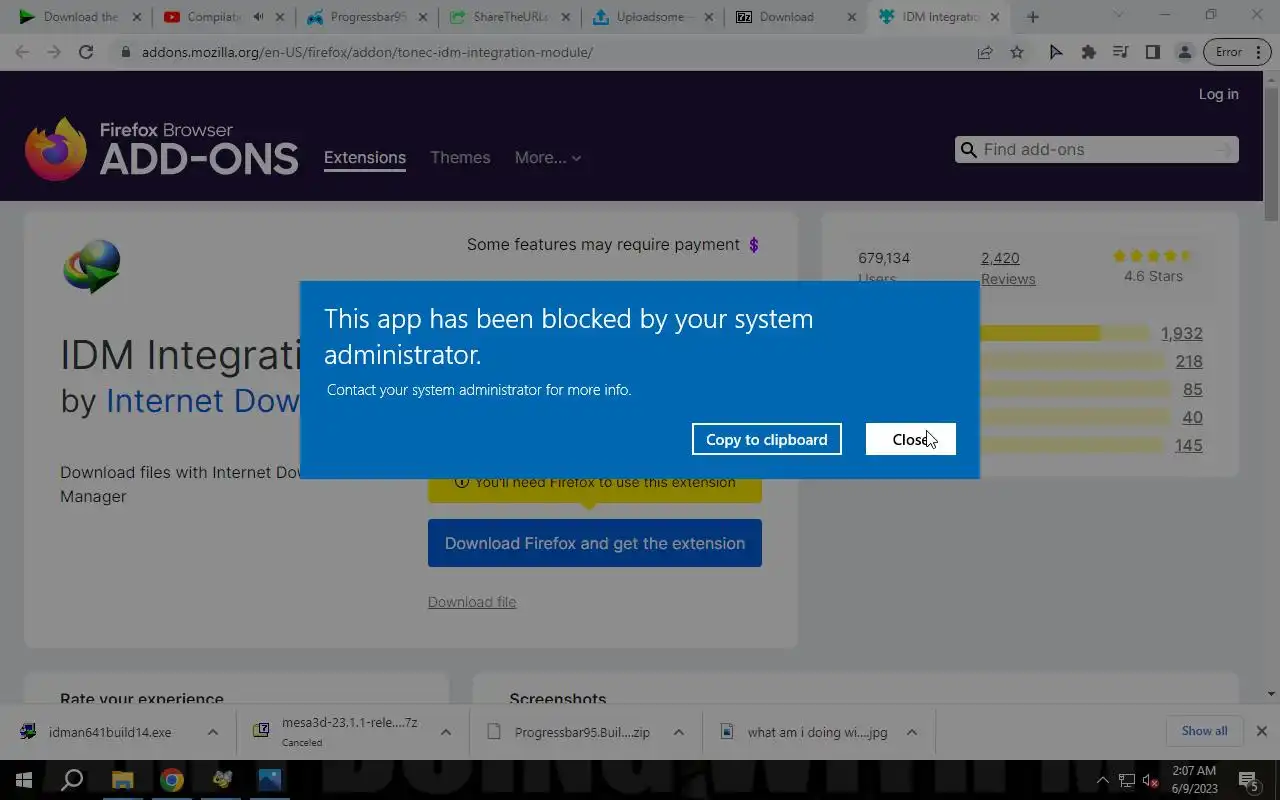This screenshot has height=800, width=1280.
Task: Click Log in link
Action: pos(1218,94)
